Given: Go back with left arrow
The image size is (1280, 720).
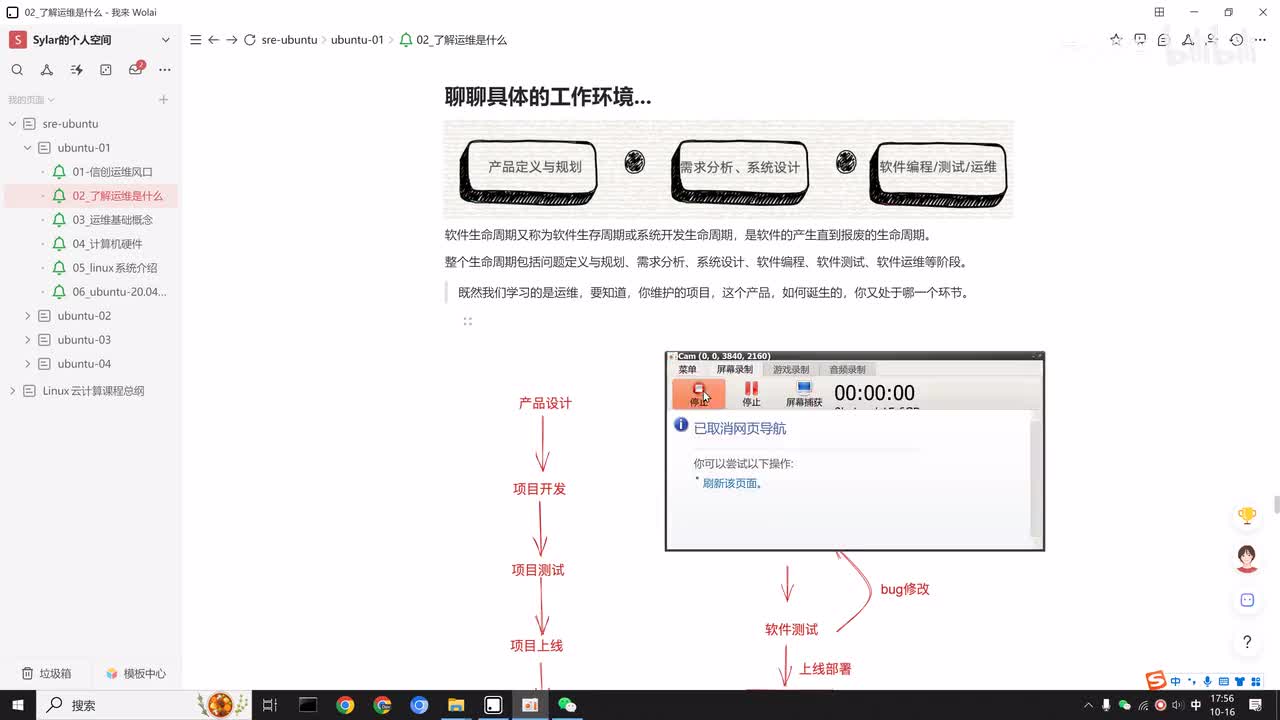Looking at the screenshot, I should click(213, 40).
